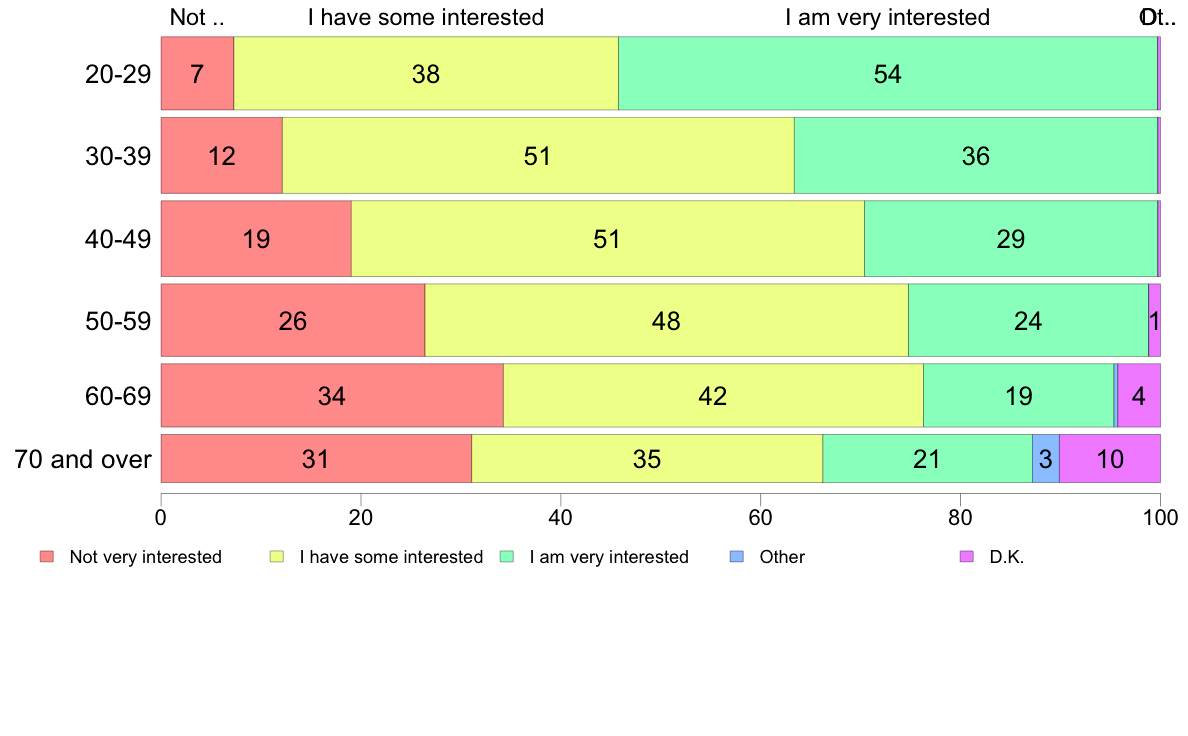
Task: Select the red 26 segment in 50-59 bar
Action: coord(292,321)
